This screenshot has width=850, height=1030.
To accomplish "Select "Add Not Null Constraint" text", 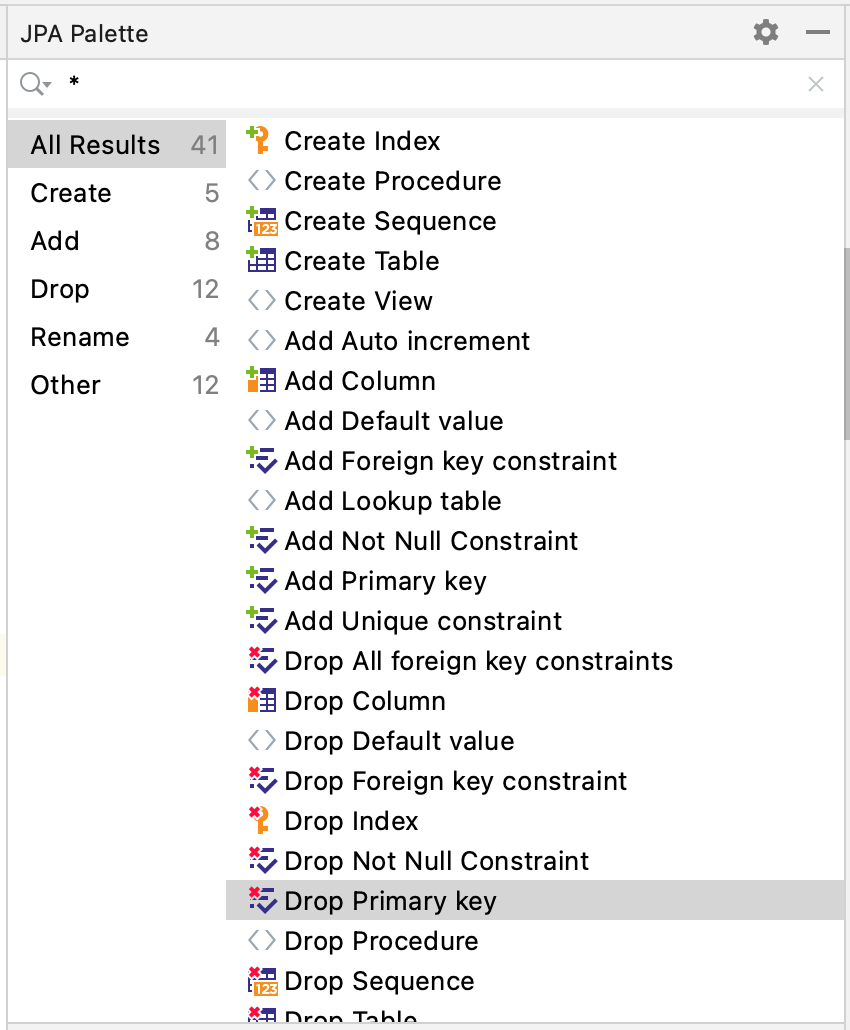I will (x=432, y=542).
